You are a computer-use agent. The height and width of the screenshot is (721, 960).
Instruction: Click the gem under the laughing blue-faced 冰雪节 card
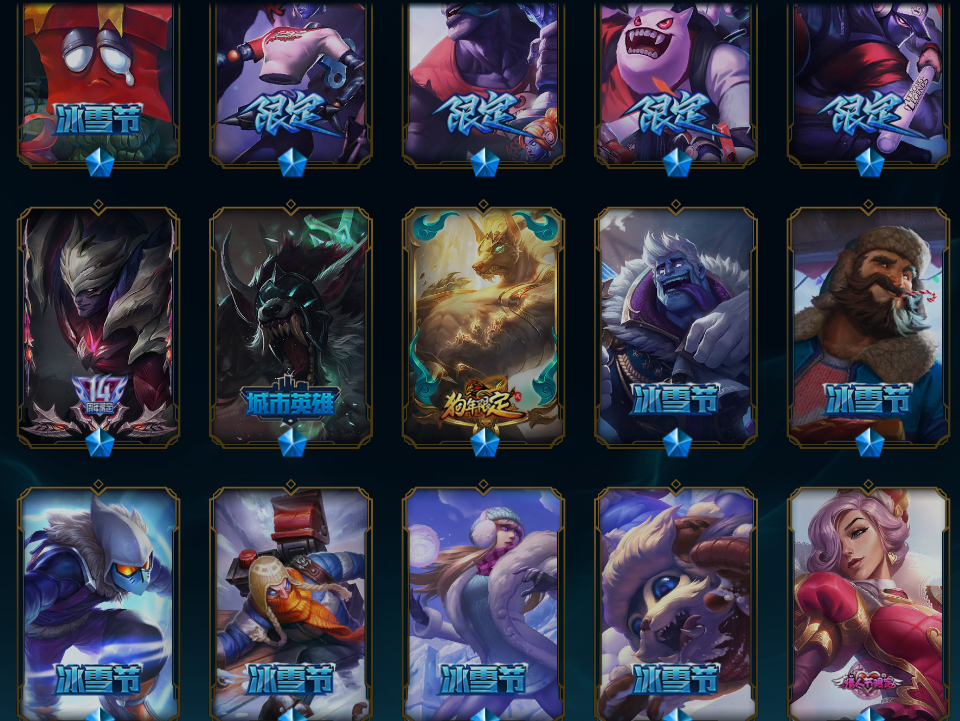coord(677,443)
